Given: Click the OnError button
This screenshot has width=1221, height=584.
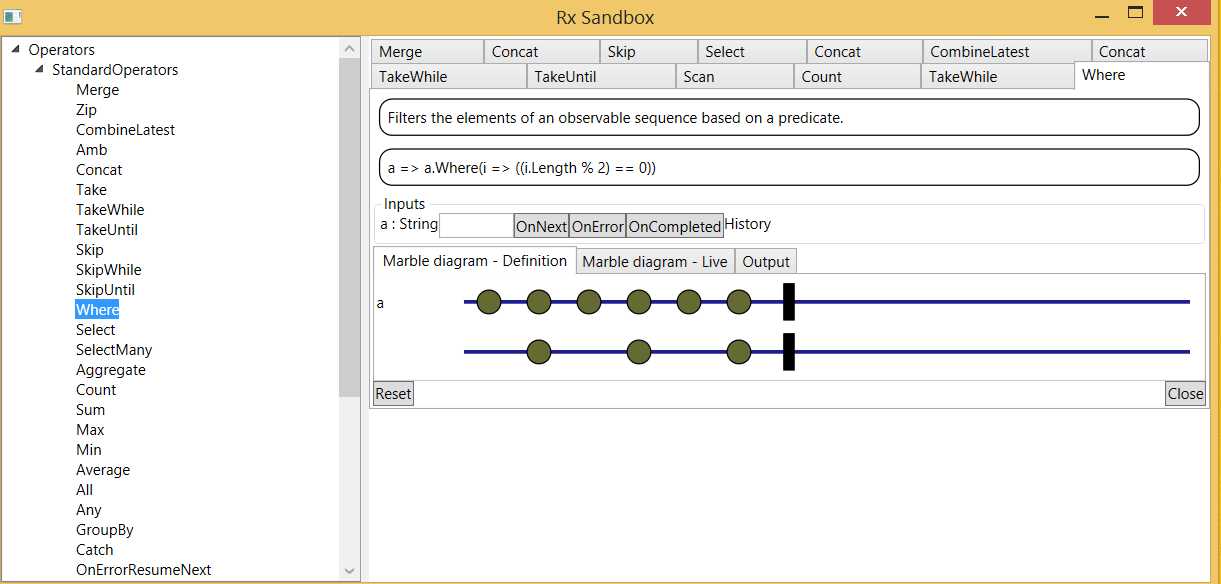Looking at the screenshot, I should pos(597,227).
